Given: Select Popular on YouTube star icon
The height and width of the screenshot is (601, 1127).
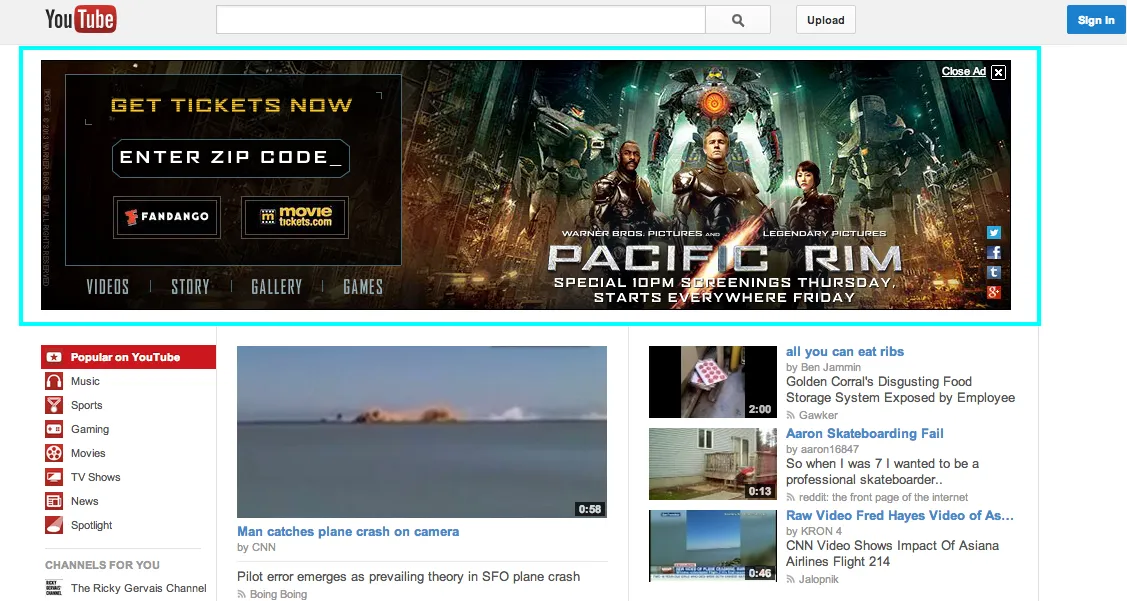Looking at the screenshot, I should (54, 357).
